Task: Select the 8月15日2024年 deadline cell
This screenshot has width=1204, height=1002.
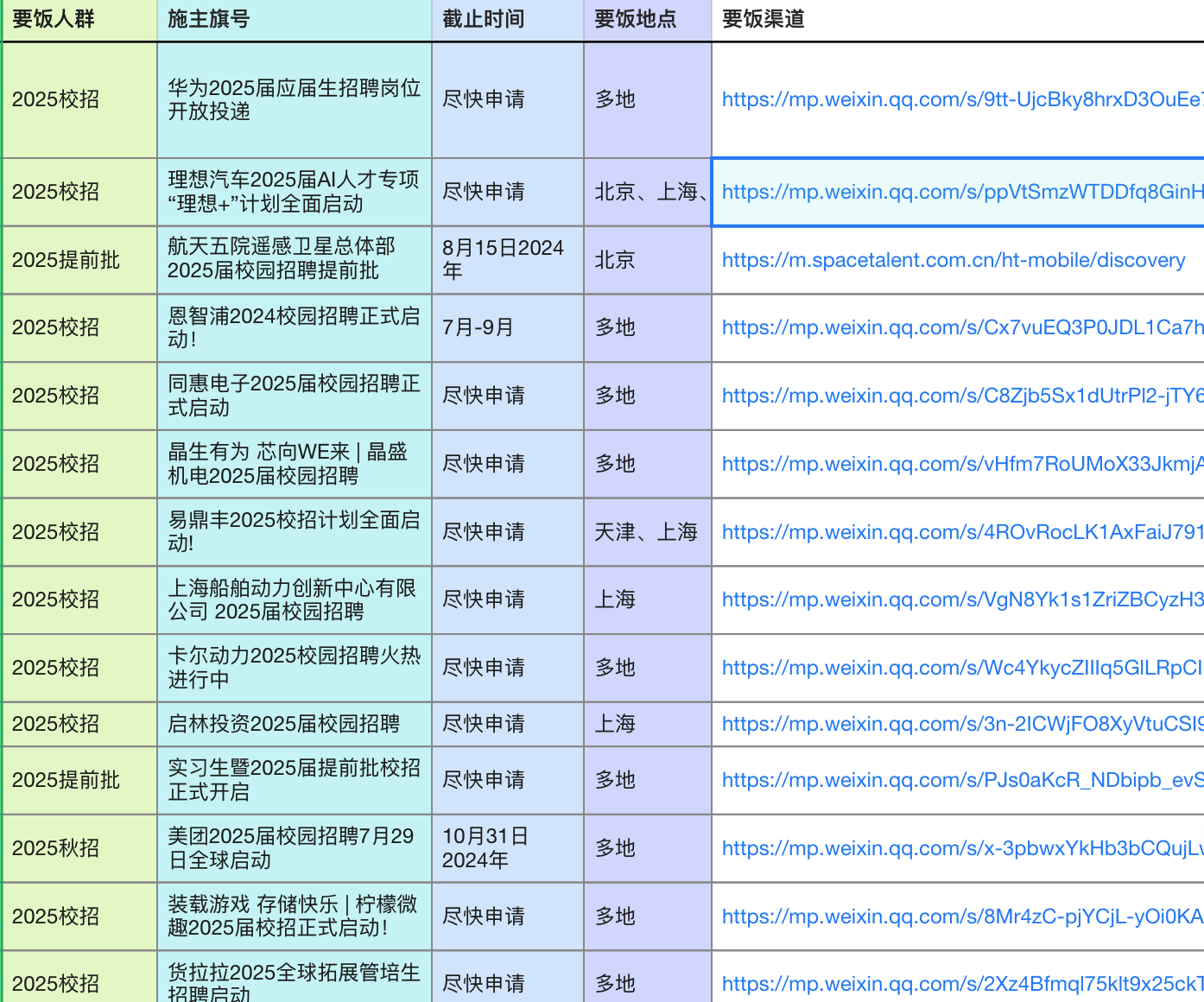Action: pos(507,260)
